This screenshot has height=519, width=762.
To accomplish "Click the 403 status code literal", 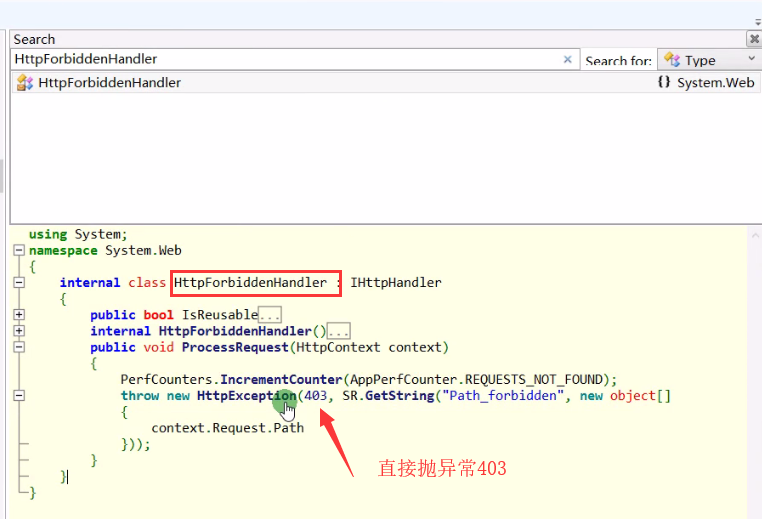I will [x=315, y=396].
